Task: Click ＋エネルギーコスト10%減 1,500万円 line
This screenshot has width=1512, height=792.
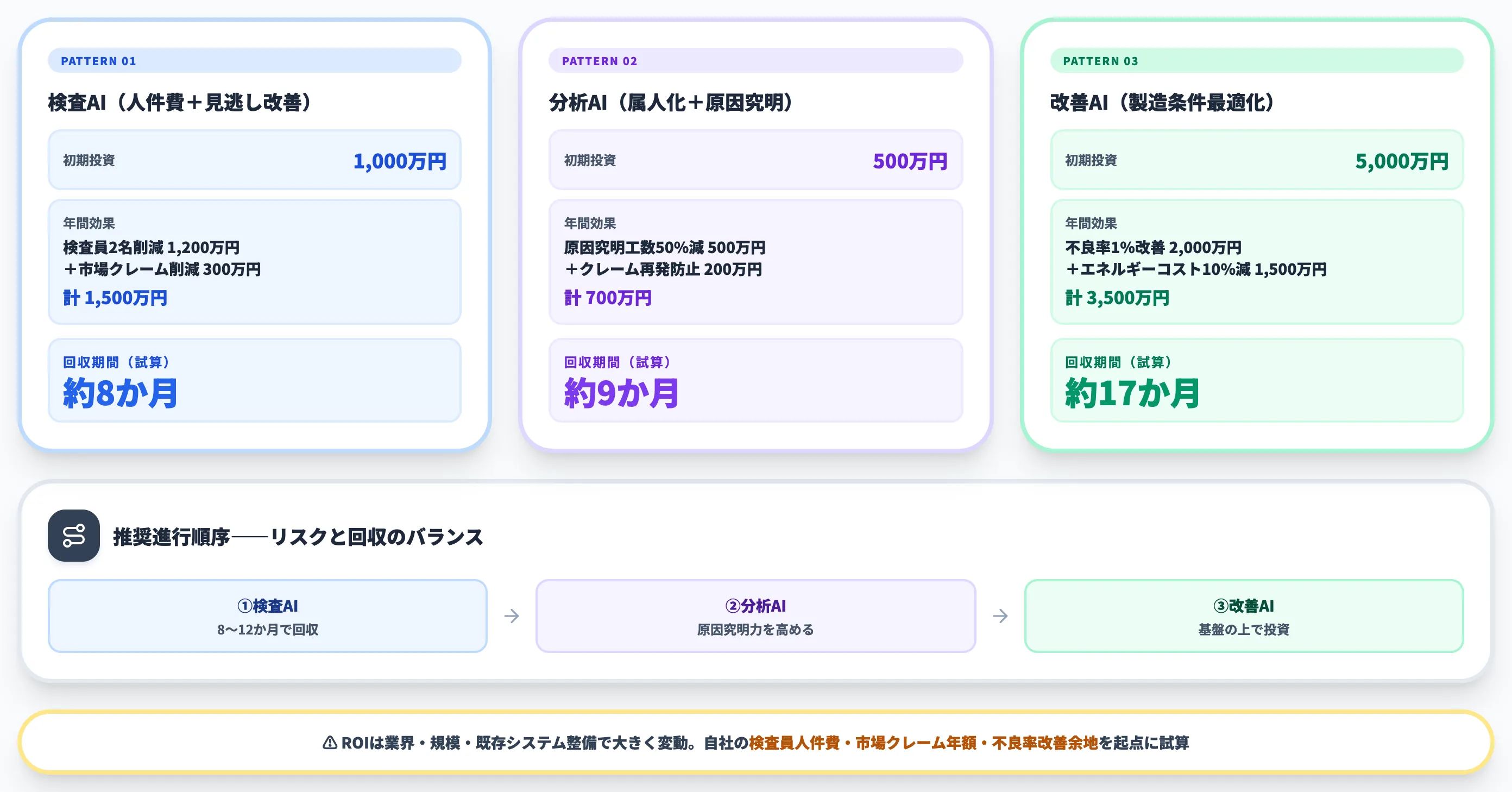Action: tap(1195, 269)
